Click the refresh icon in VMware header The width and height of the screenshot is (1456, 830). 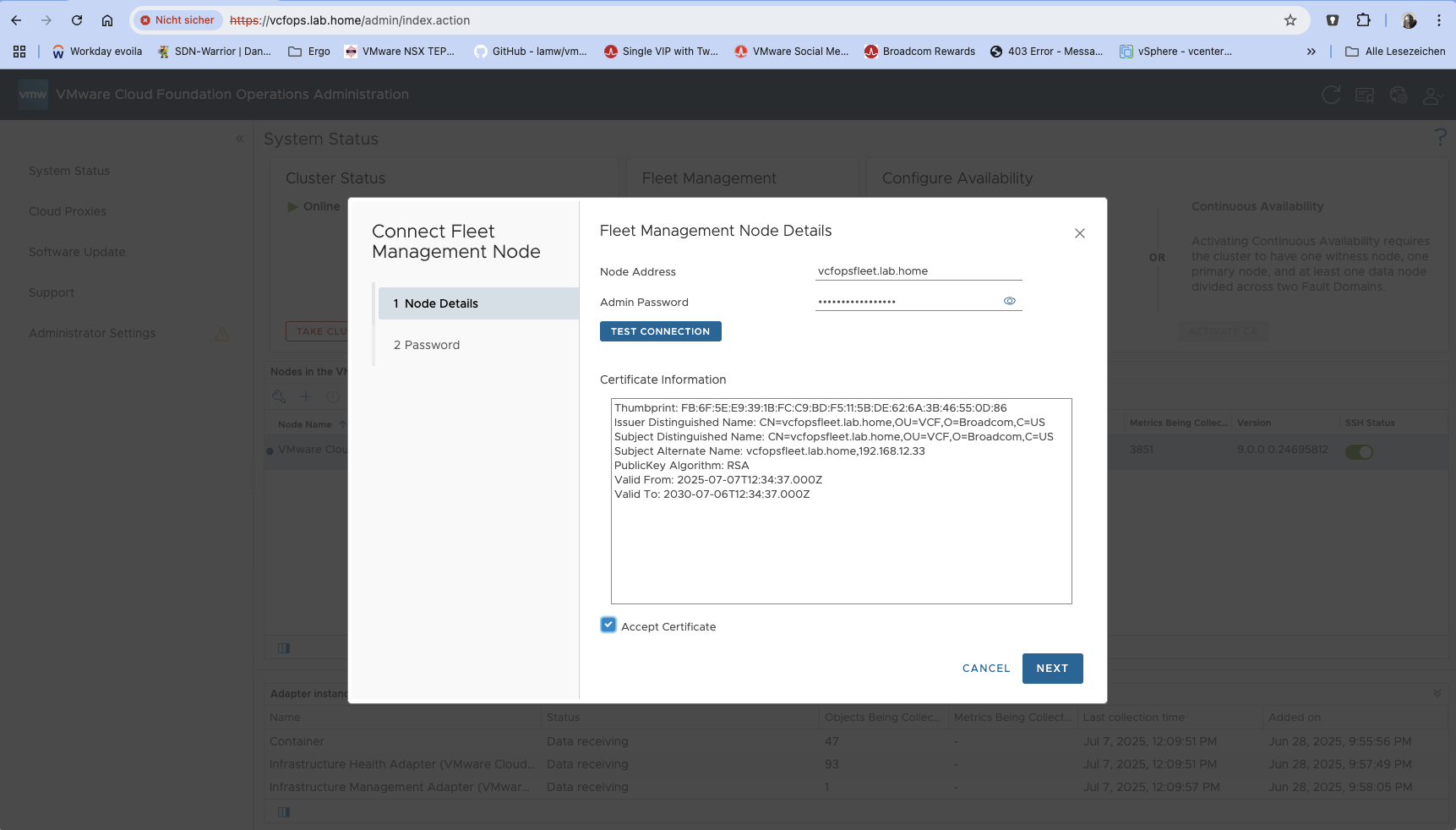tap(1331, 95)
